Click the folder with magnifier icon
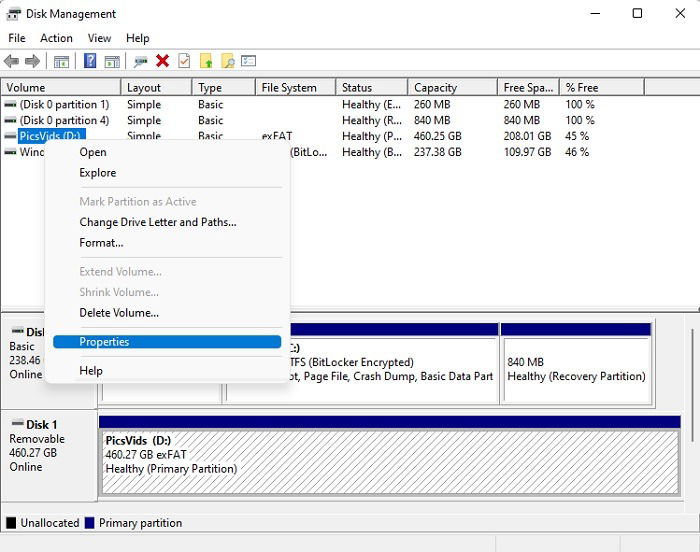This screenshot has width=700, height=552. (x=228, y=61)
